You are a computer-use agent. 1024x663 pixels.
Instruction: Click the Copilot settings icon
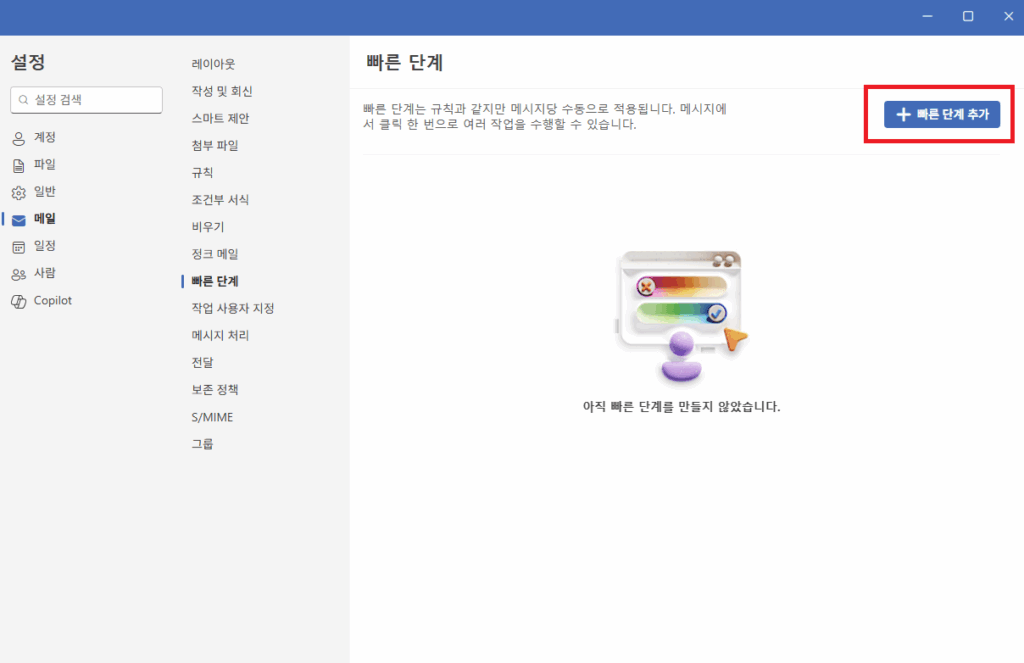(18, 300)
